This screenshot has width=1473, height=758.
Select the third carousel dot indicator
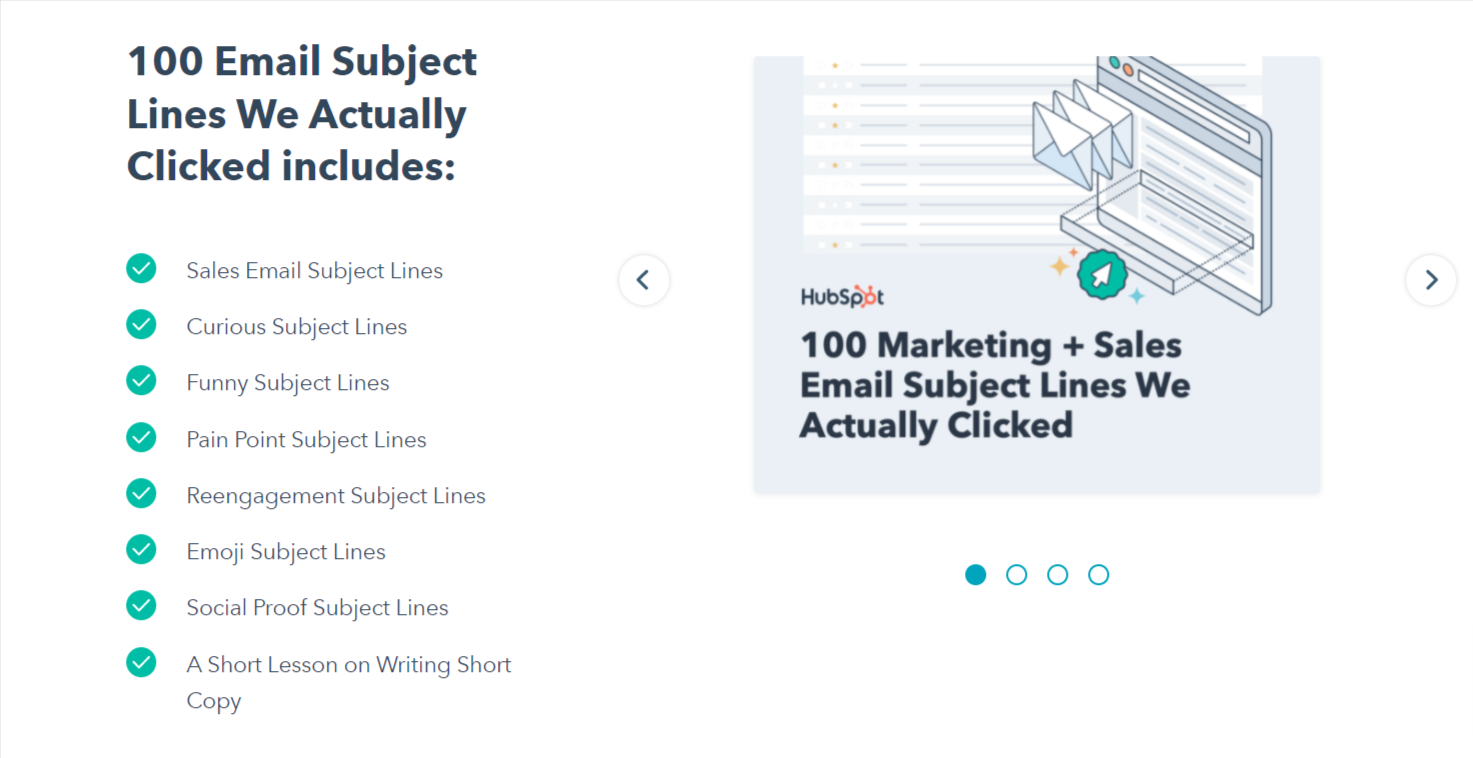point(1058,575)
